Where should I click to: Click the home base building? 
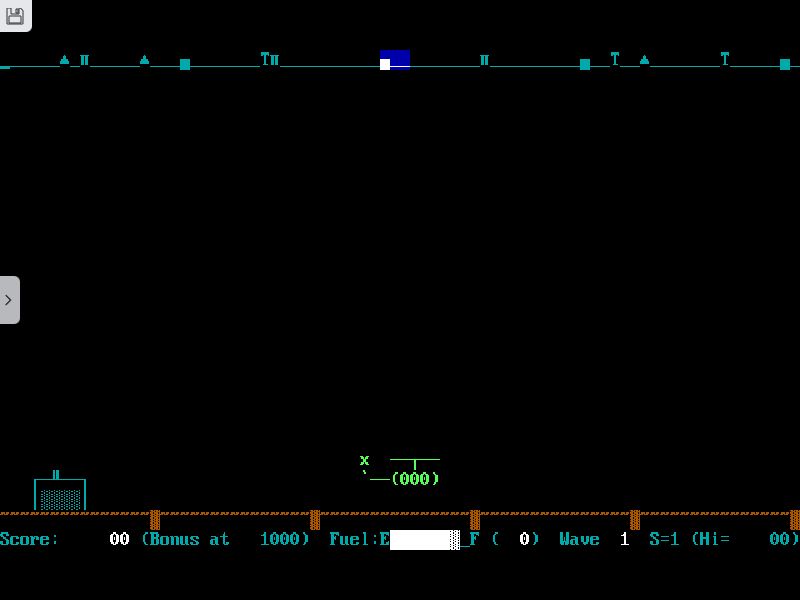60,494
